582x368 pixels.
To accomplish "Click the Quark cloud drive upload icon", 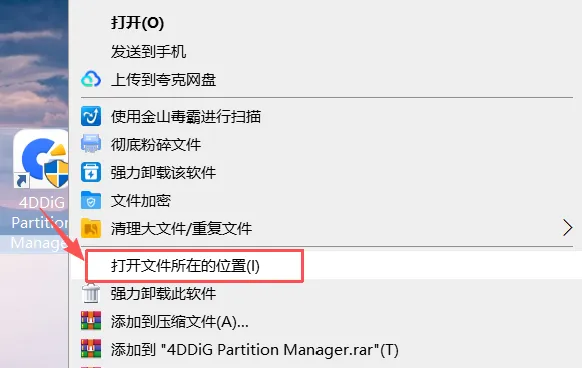I will tap(91, 79).
